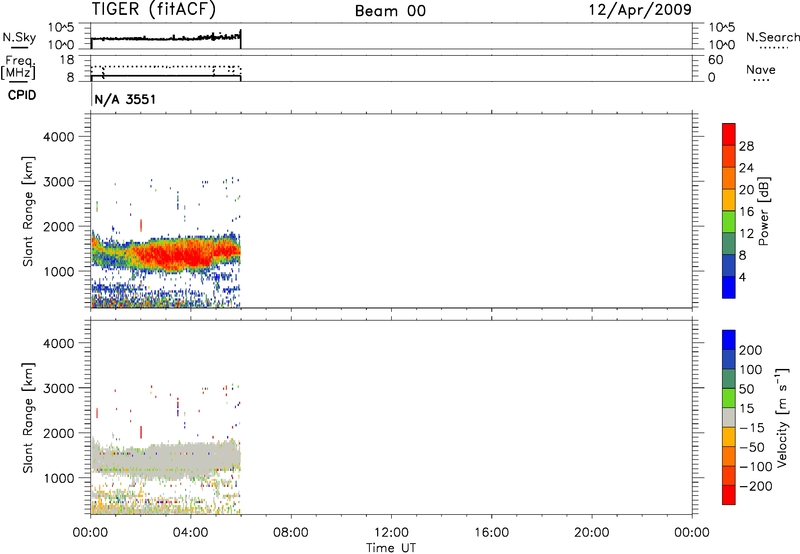Image resolution: width=800 pixels, height=554 pixels.
Task: Click '3000' range tick in Velocity panel
Action: click(x=59, y=388)
